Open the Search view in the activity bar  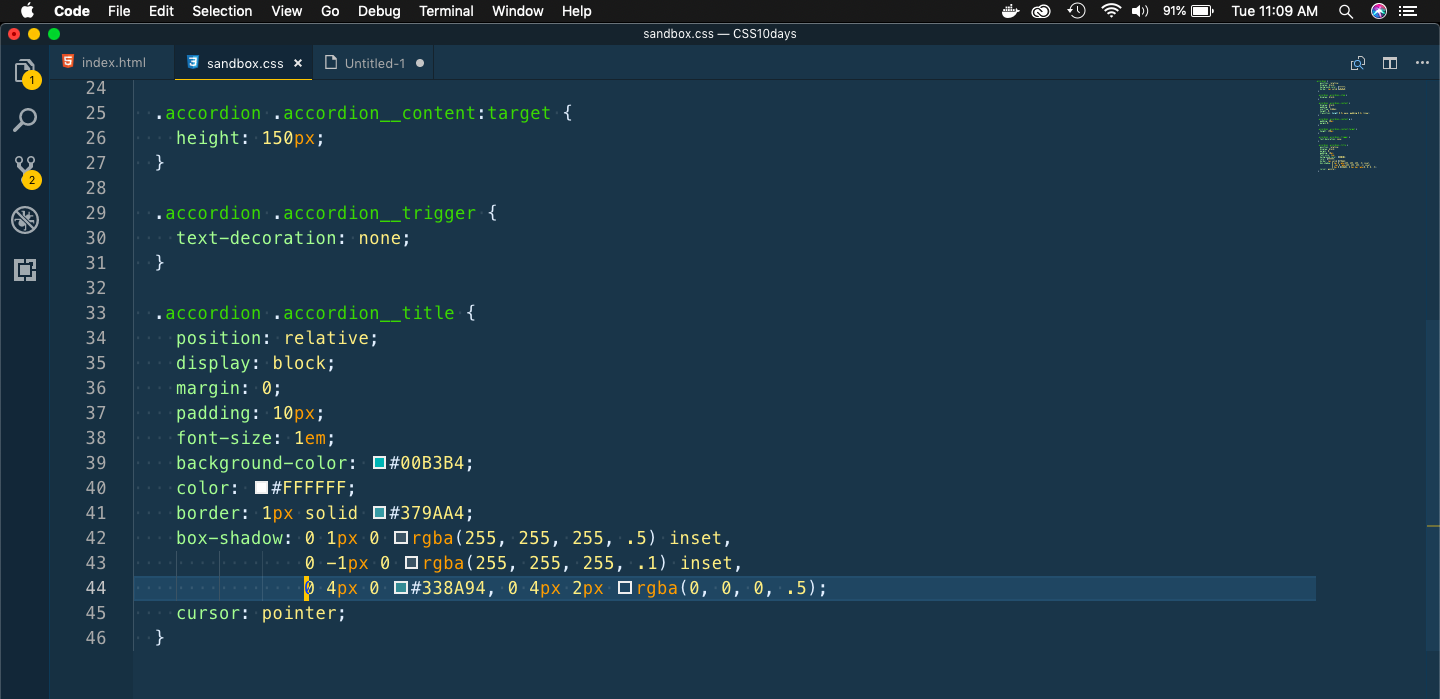coord(25,120)
